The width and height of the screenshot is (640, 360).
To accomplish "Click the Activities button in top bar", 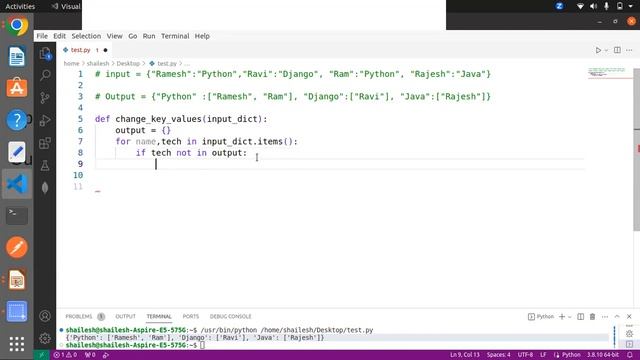I will point(20,6).
